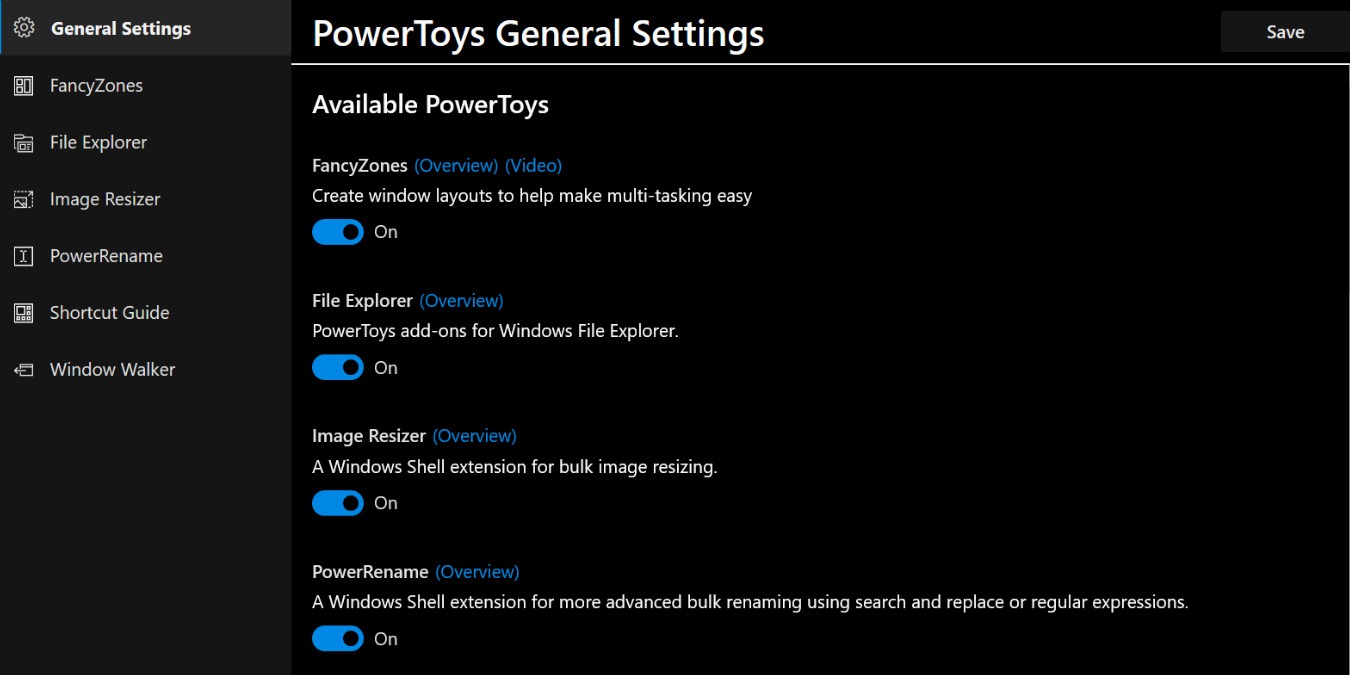Viewport: 1350px width, 675px height.
Task: Turn off File Explorer add-ons
Action: click(x=337, y=367)
